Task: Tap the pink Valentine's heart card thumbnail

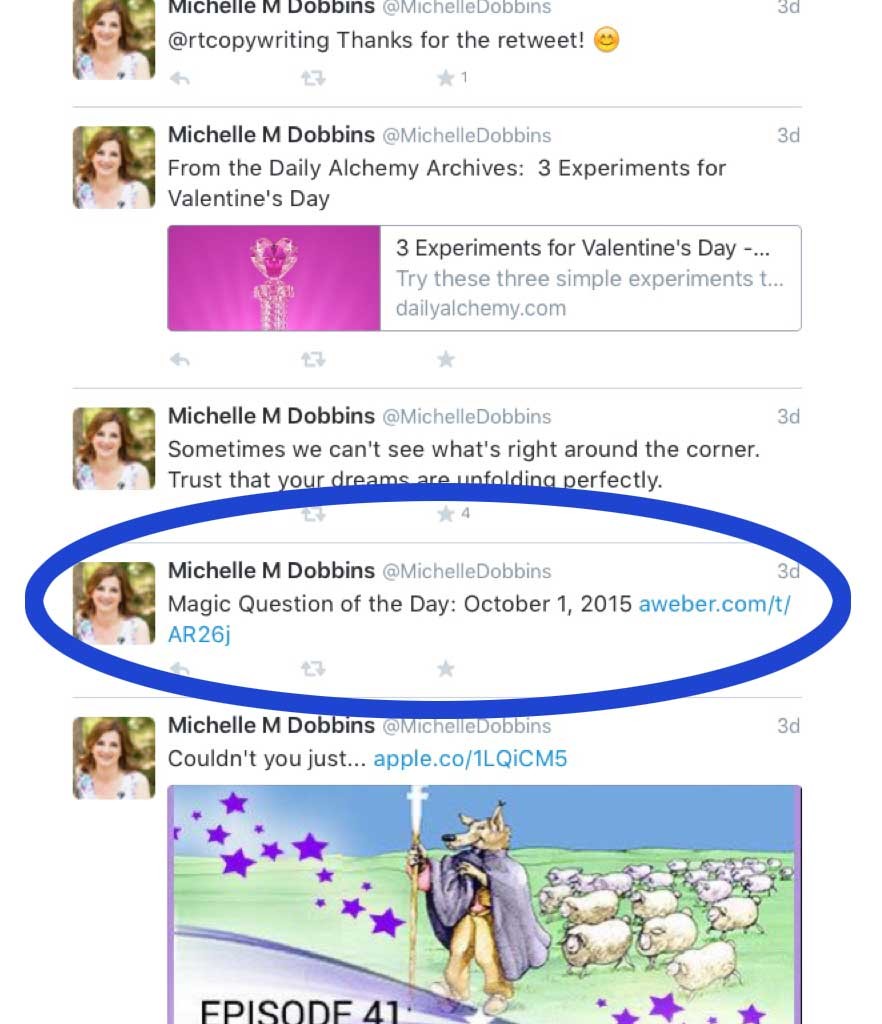Action: coord(274,278)
